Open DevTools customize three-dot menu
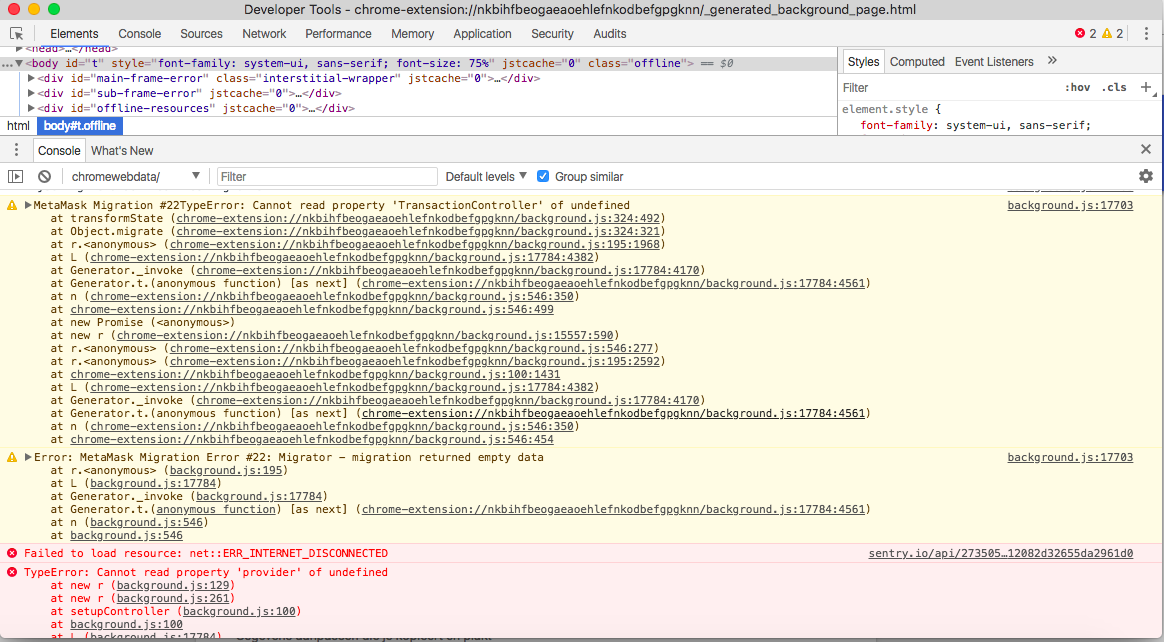 coord(1146,33)
